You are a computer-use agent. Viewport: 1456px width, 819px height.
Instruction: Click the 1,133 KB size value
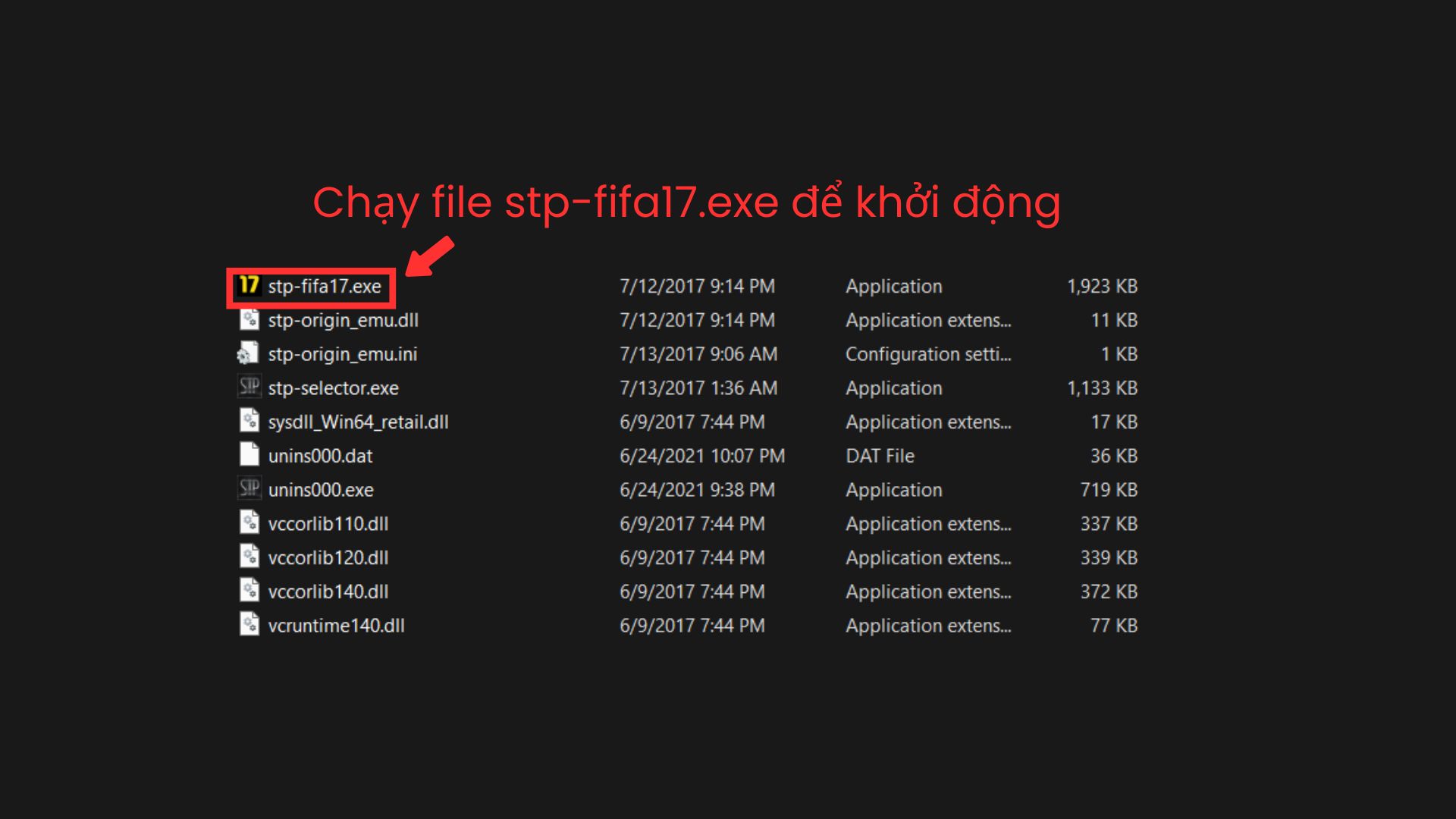point(1102,388)
